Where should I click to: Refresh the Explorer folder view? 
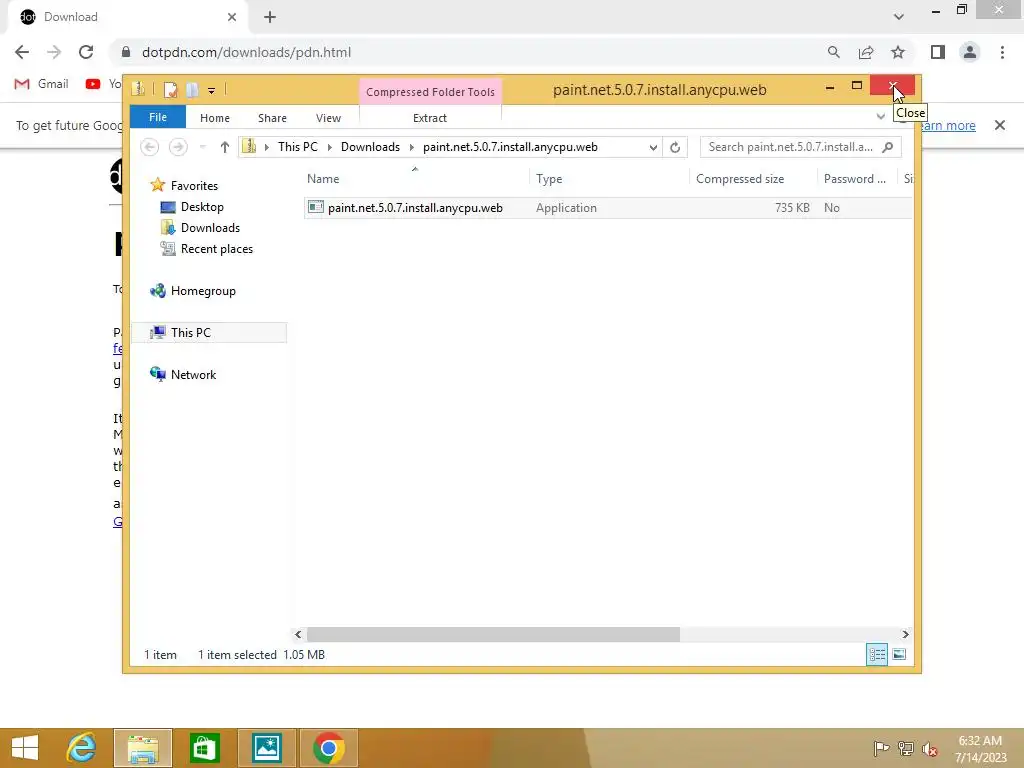point(675,148)
